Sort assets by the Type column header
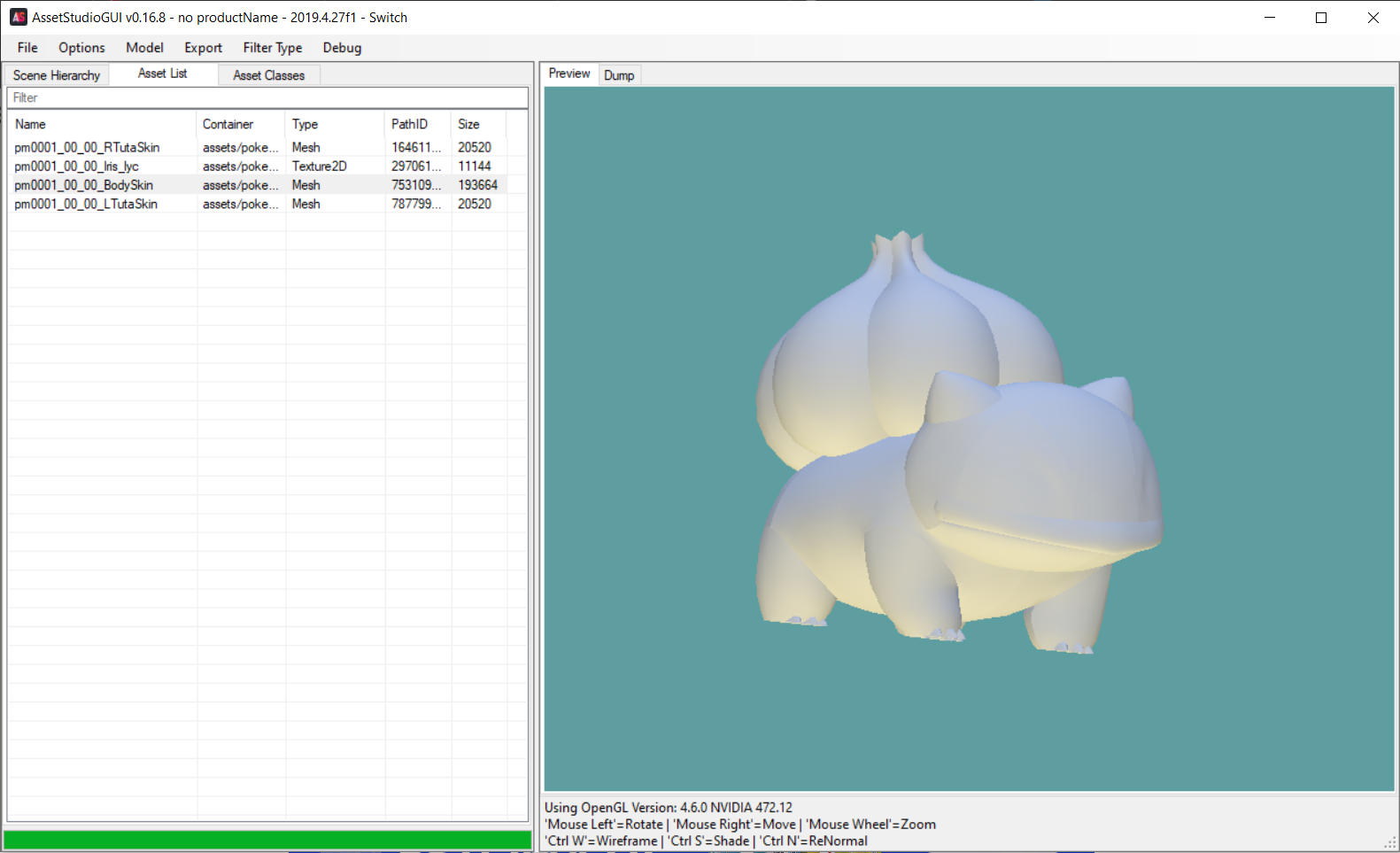 tap(335, 124)
